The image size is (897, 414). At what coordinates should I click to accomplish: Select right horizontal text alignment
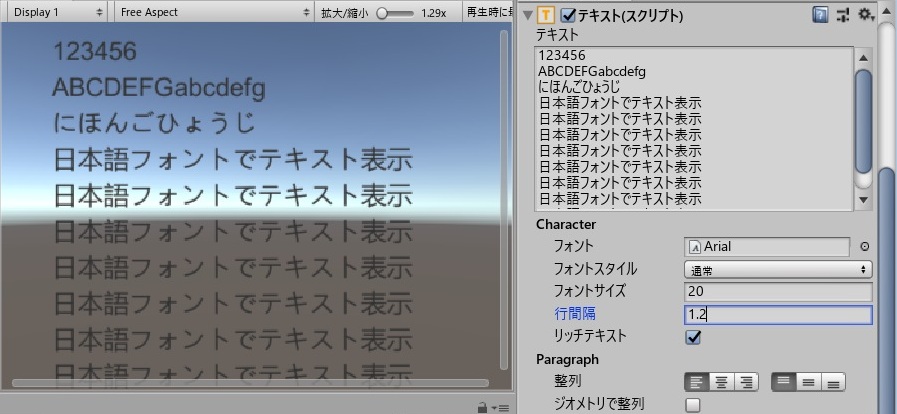(746, 381)
